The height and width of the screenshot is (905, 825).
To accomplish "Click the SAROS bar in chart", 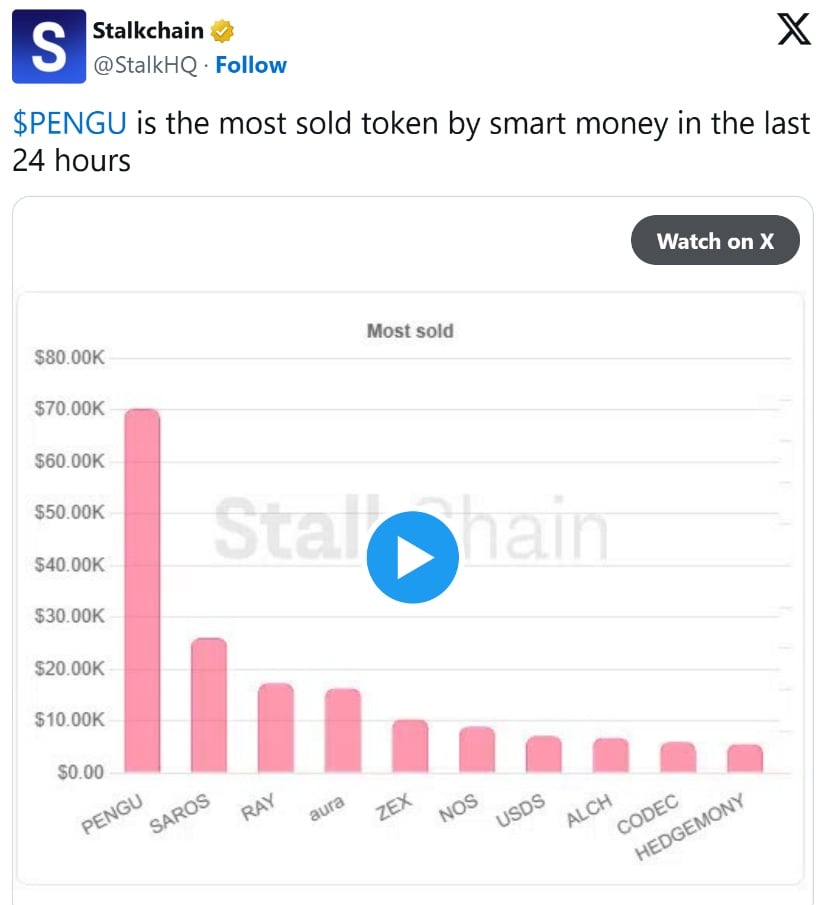I will pyautogui.click(x=209, y=705).
